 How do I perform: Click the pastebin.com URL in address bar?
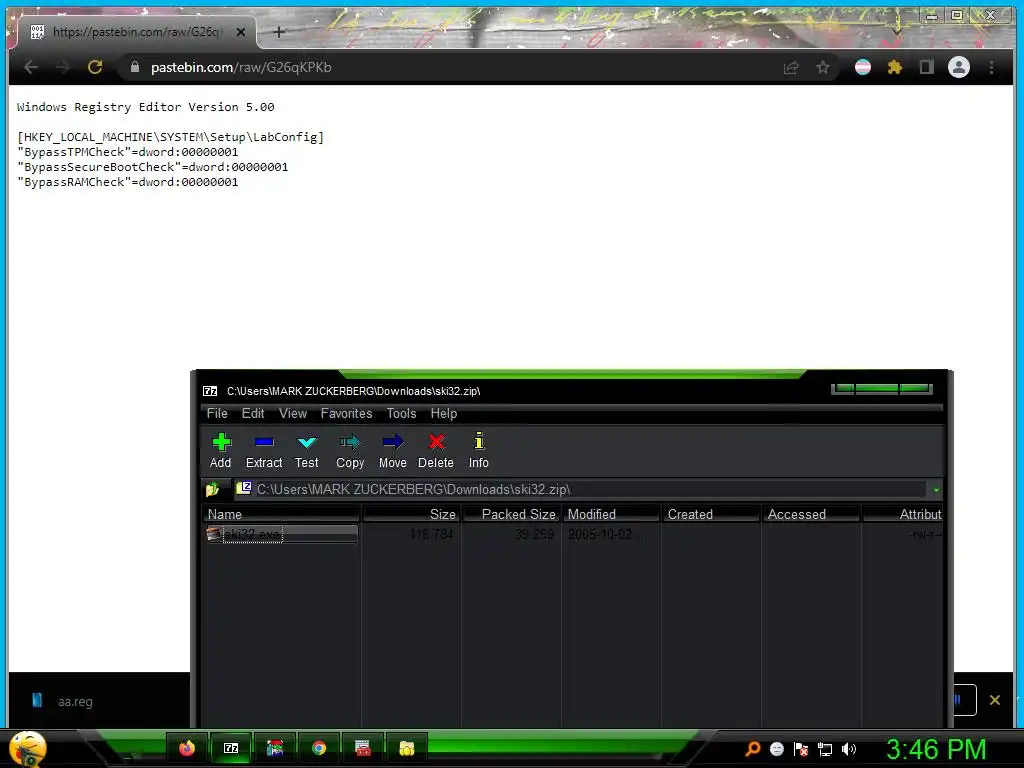(x=241, y=67)
